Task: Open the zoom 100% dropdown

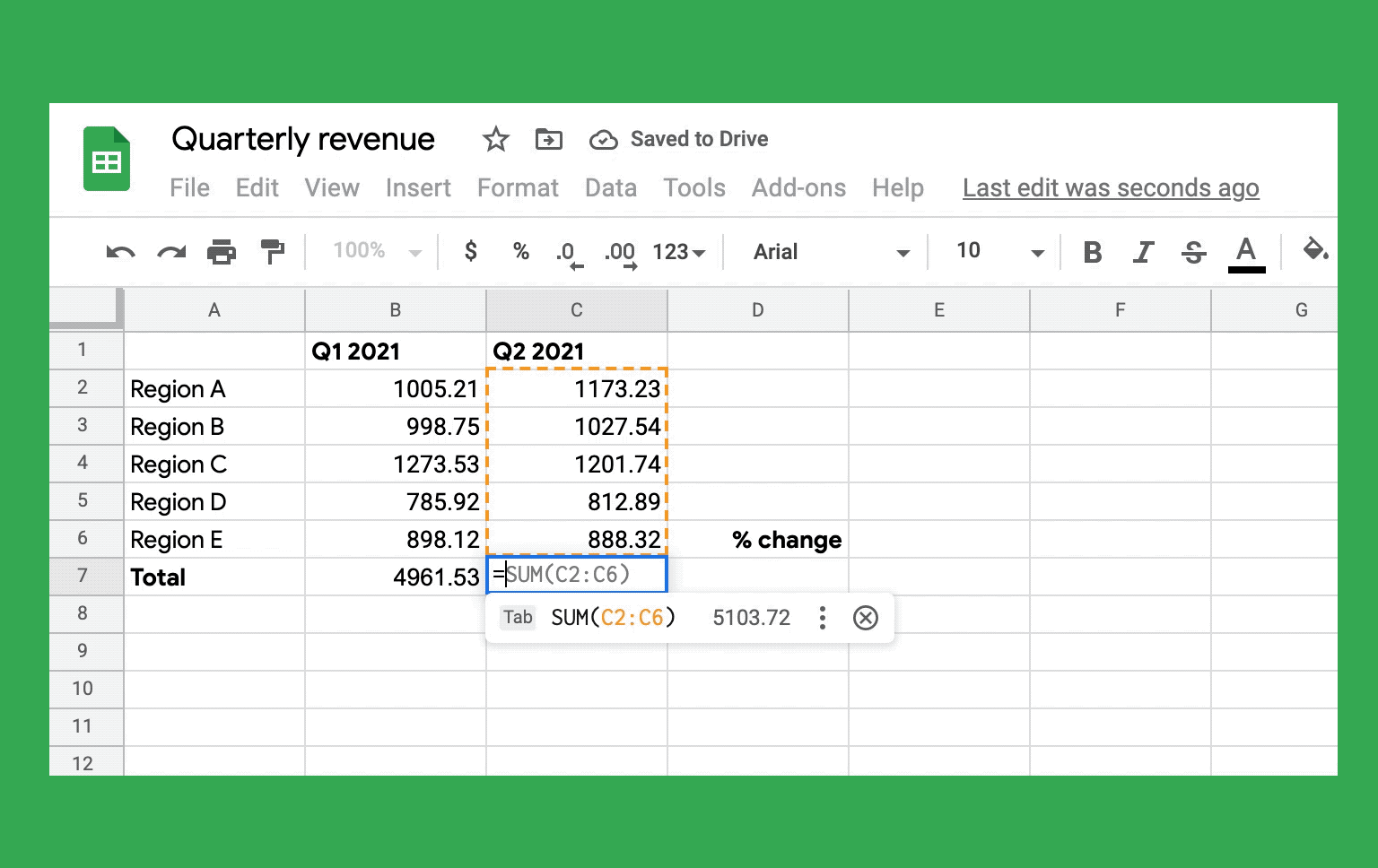Action: [377, 251]
